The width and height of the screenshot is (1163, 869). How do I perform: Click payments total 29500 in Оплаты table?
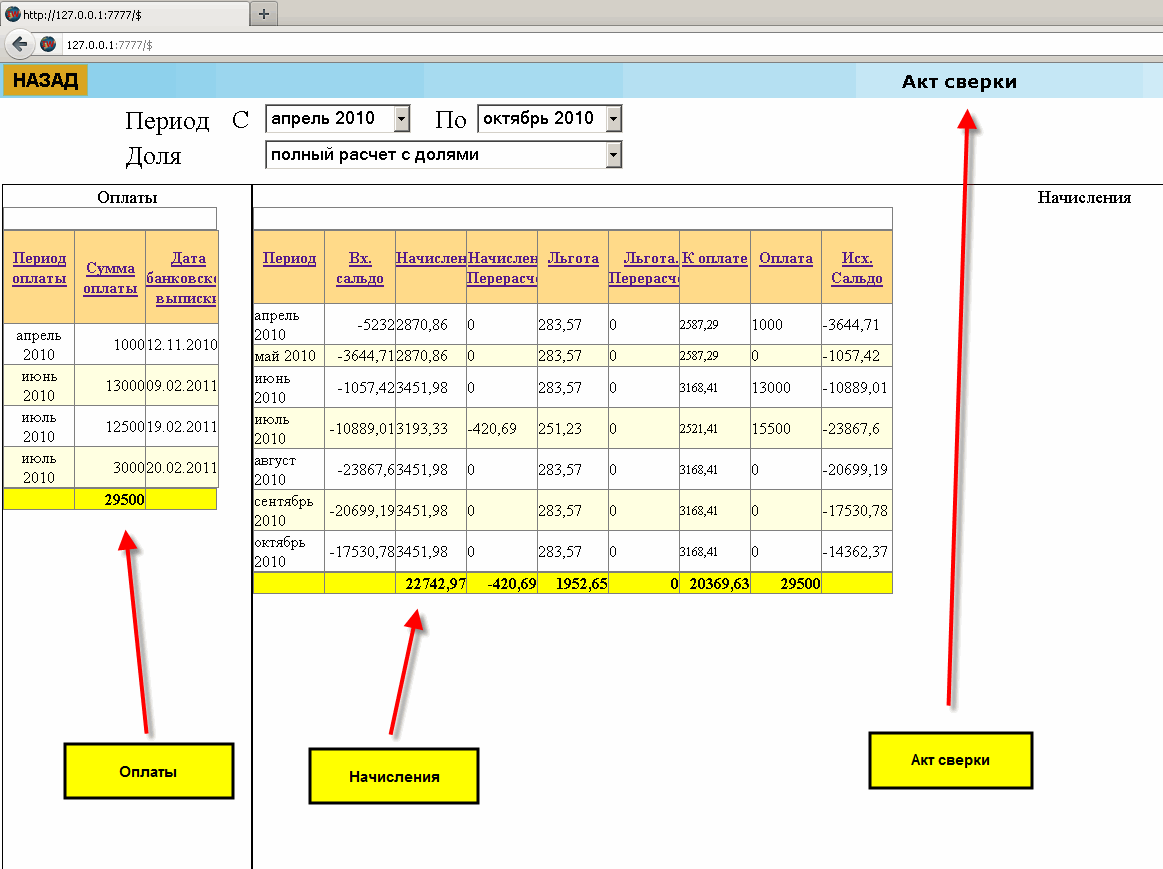pyautogui.click(x=110, y=500)
